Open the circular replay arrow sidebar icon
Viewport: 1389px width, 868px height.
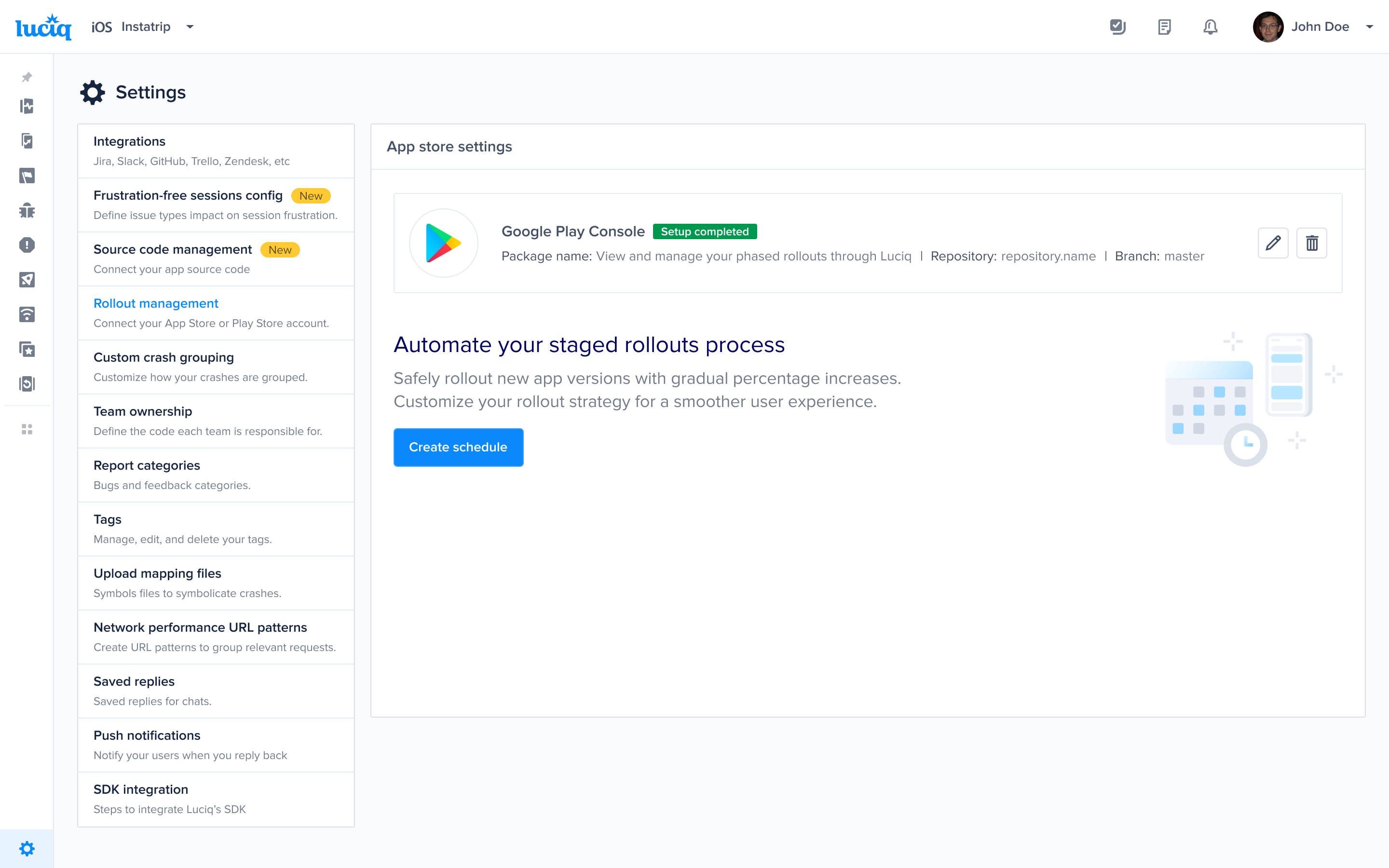[x=27, y=383]
